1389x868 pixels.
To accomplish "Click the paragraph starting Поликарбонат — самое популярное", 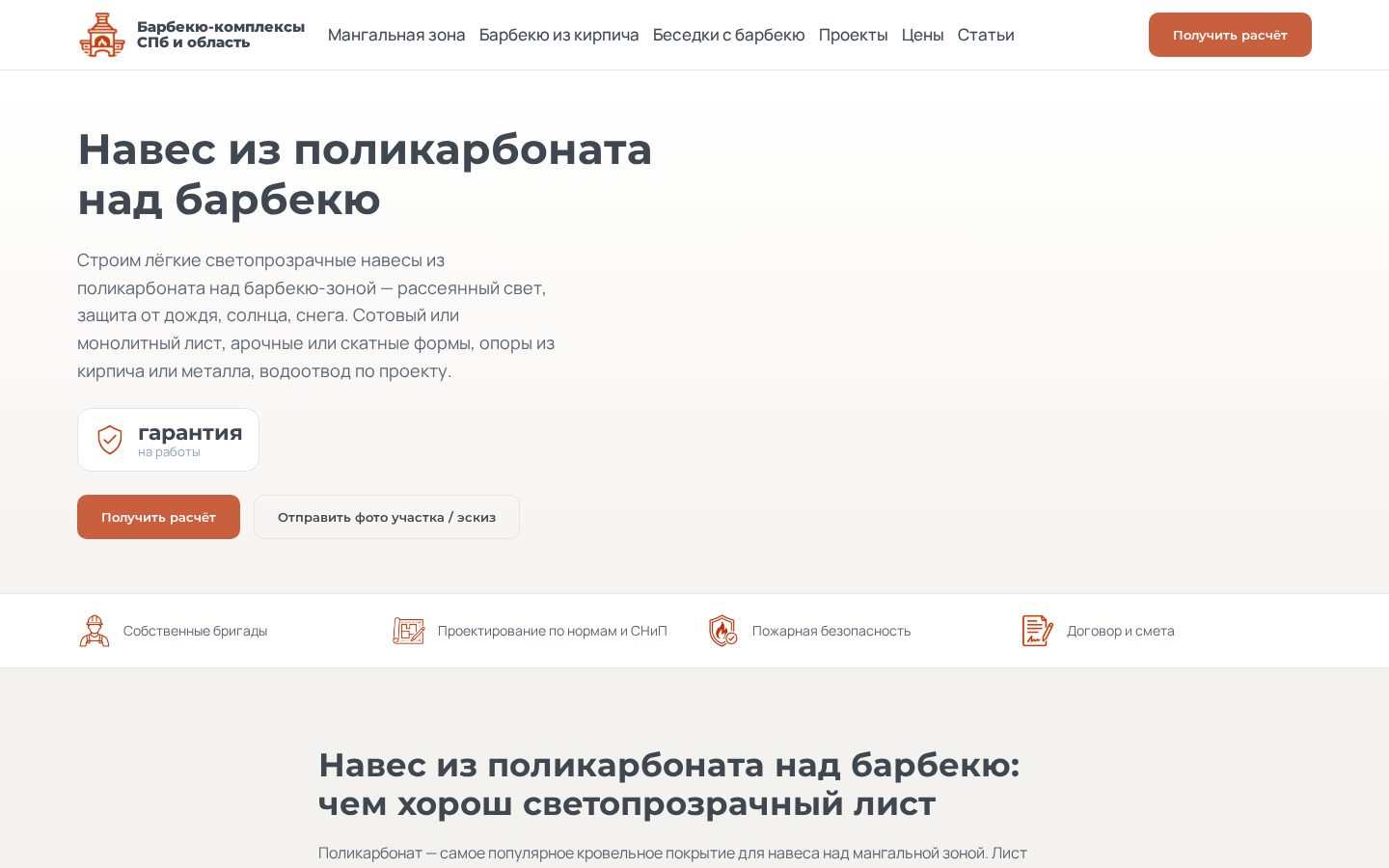I will (x=672, y=854).
